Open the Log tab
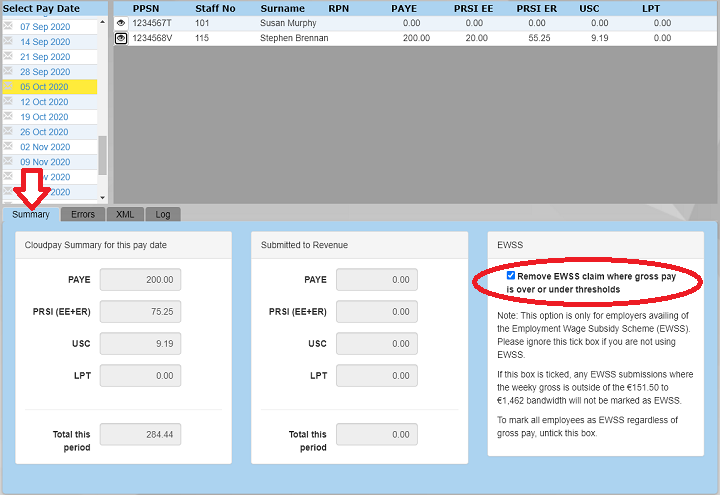Viewport: 720px width, 495px height. click(162, 214)
